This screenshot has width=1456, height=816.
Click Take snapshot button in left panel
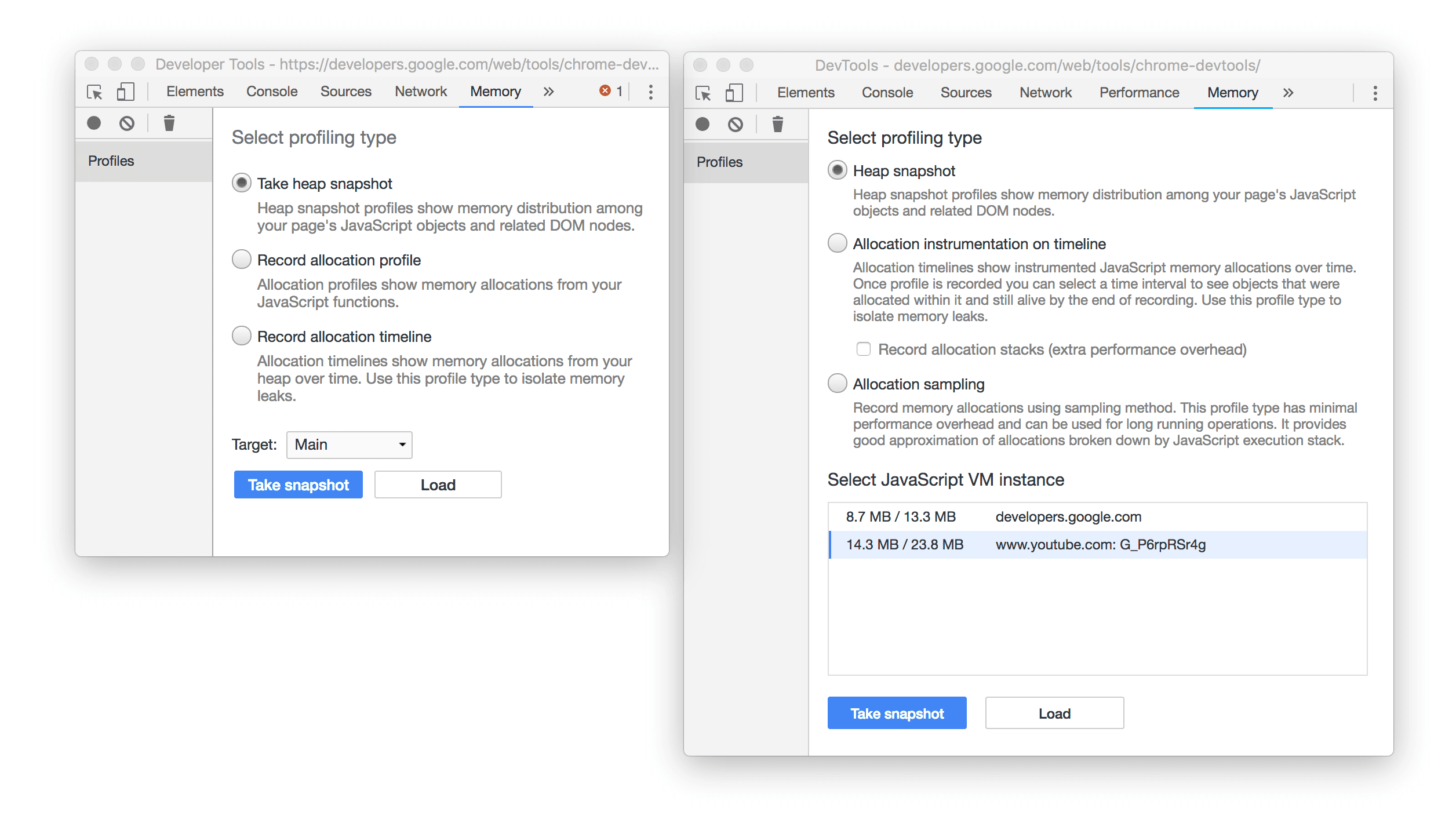[x=297, y=485]
